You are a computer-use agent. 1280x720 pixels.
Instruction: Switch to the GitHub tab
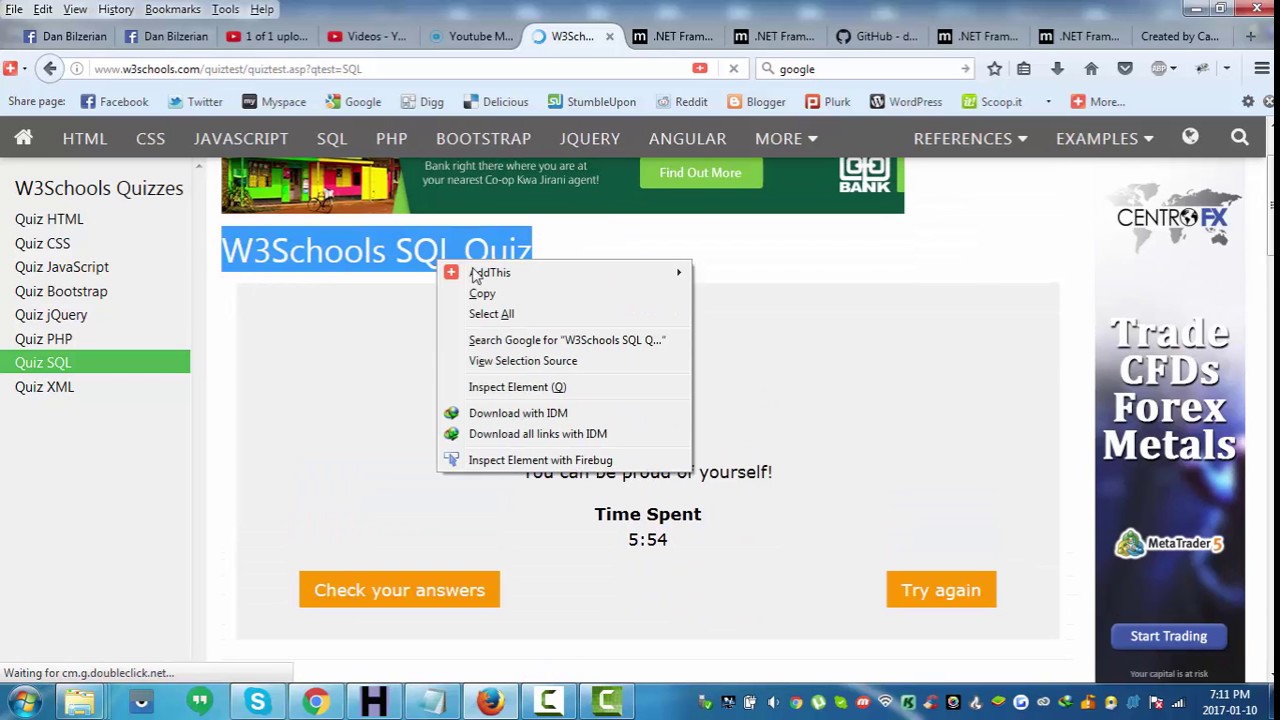tap(877, 37)
